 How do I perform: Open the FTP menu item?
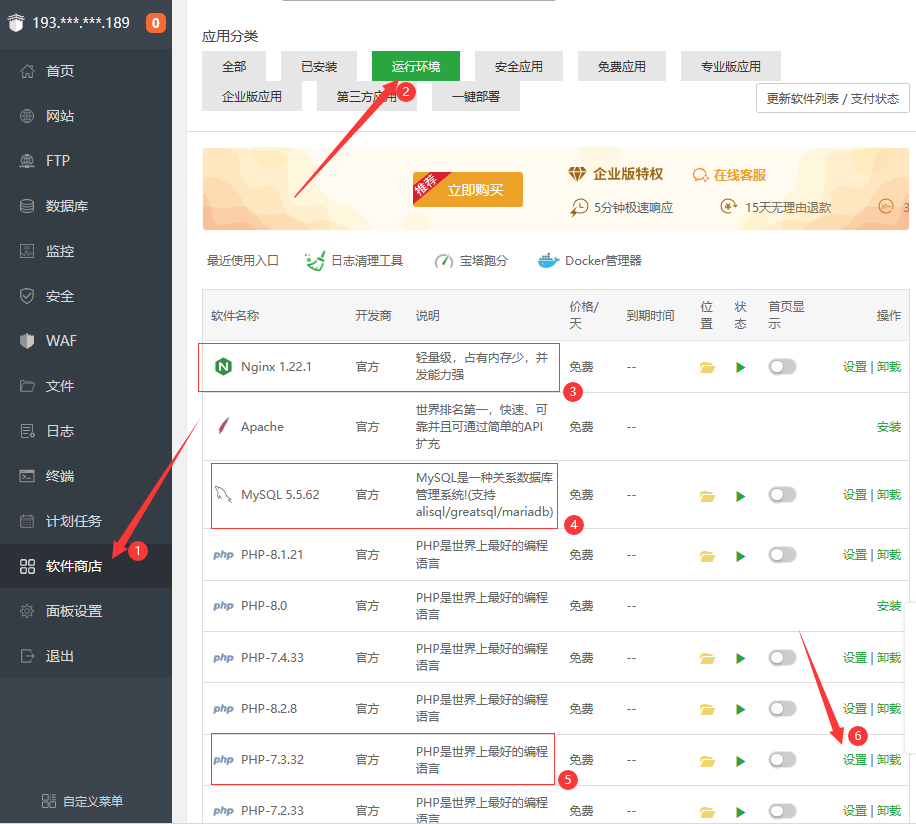click(x=57, y=161)
